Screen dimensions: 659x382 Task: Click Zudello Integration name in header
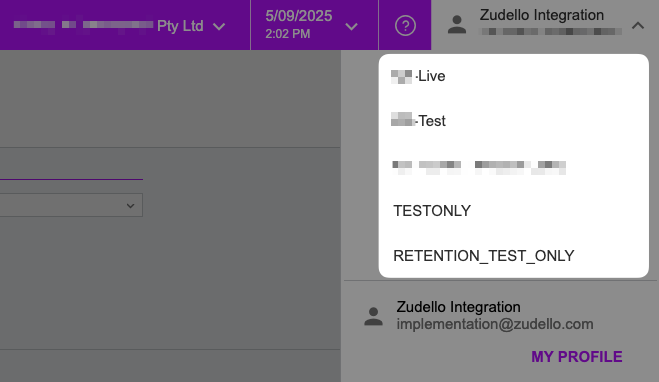tap(541, 15)
